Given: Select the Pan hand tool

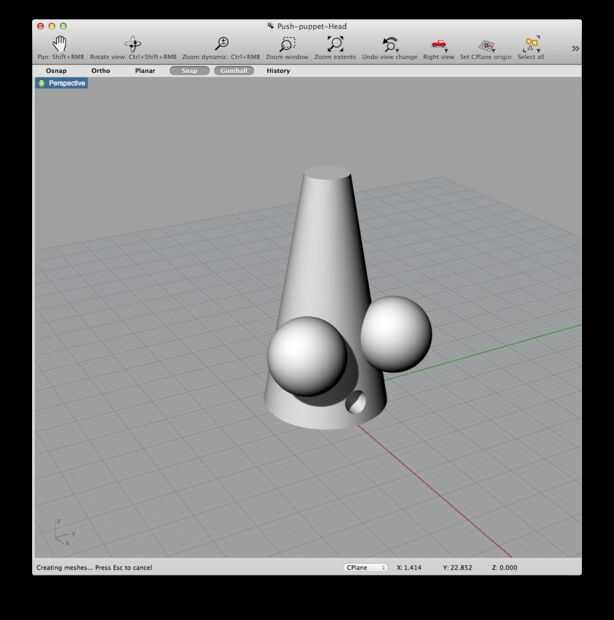Looking at the screenshot, I should coord(60,43).
